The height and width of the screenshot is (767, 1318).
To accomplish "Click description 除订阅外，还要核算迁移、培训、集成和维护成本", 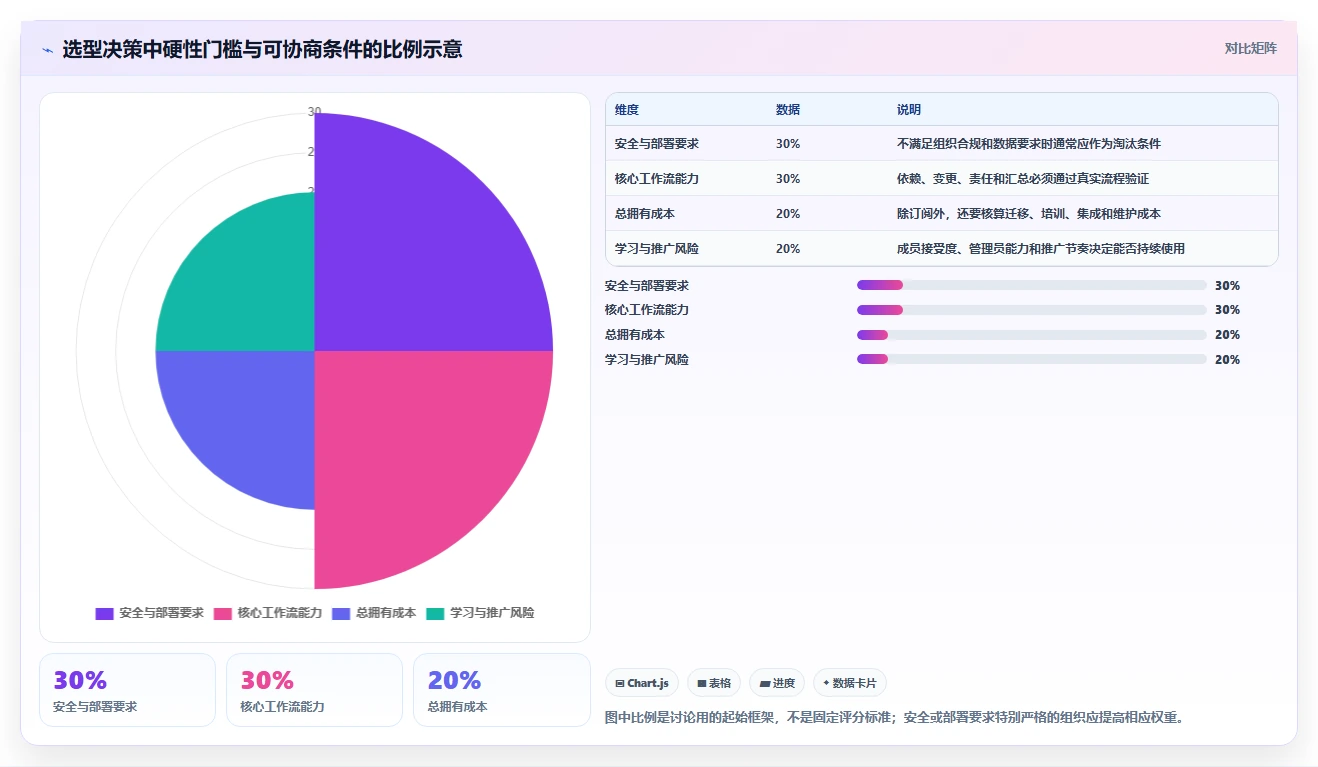I will coord(1029,214).
